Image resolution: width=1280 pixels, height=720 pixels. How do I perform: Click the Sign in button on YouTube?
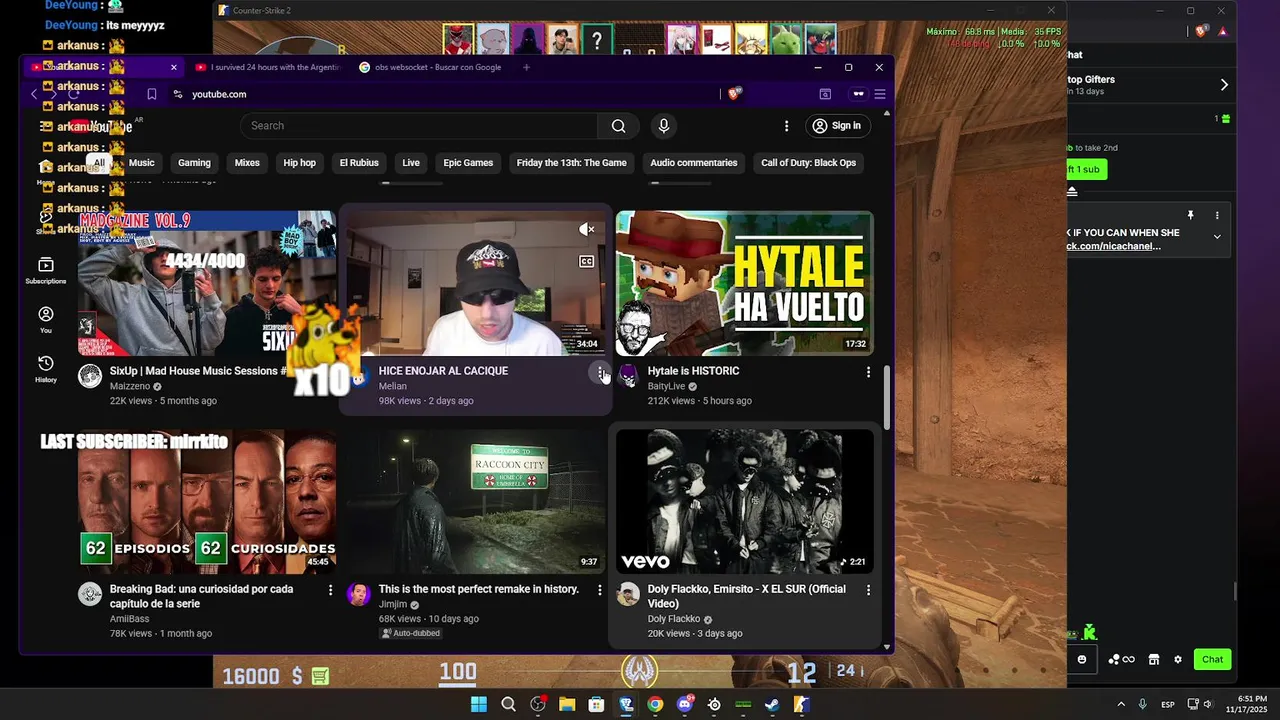(x=837, y=126)
